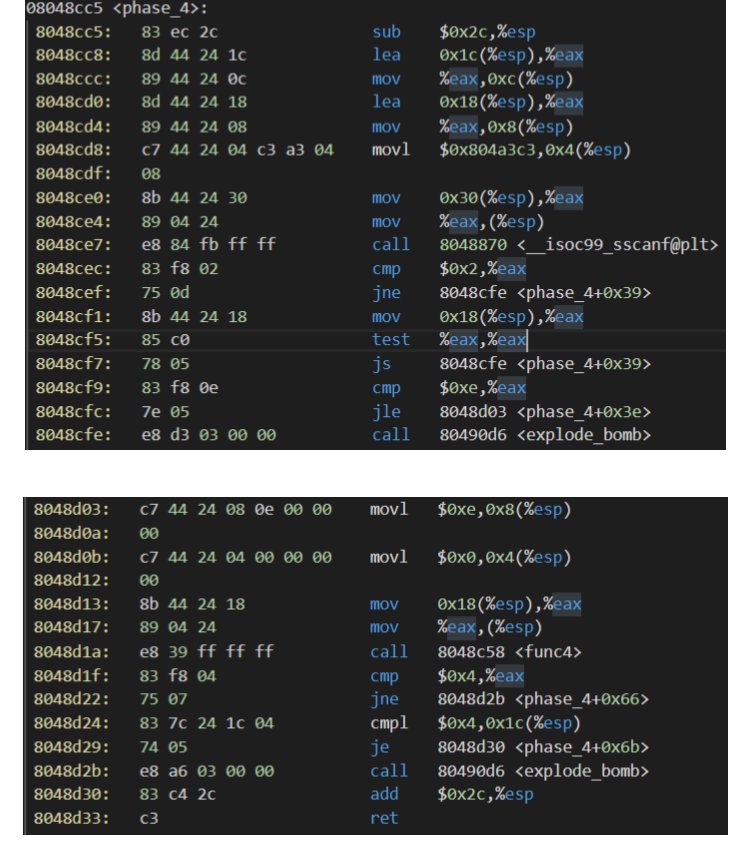Click the operand "$0x4,0x1c(%esp)"
This screenshot has height=843, width=750.
(509, 723)
